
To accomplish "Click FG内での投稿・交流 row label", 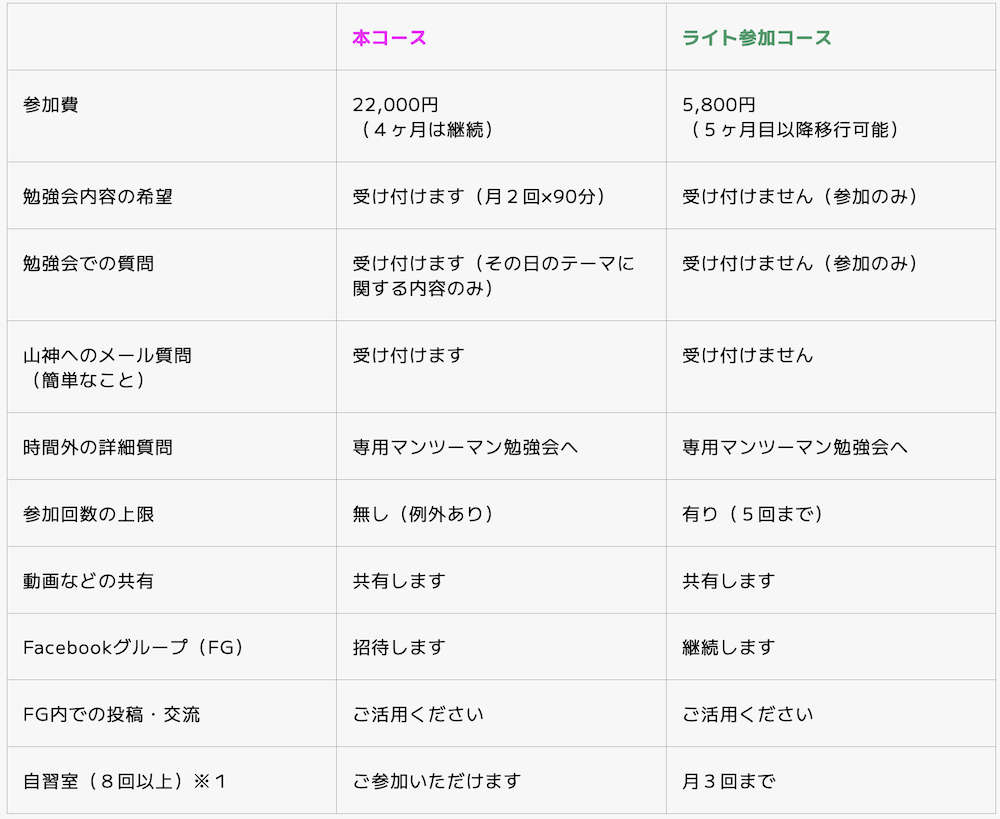I will [111, 714].
